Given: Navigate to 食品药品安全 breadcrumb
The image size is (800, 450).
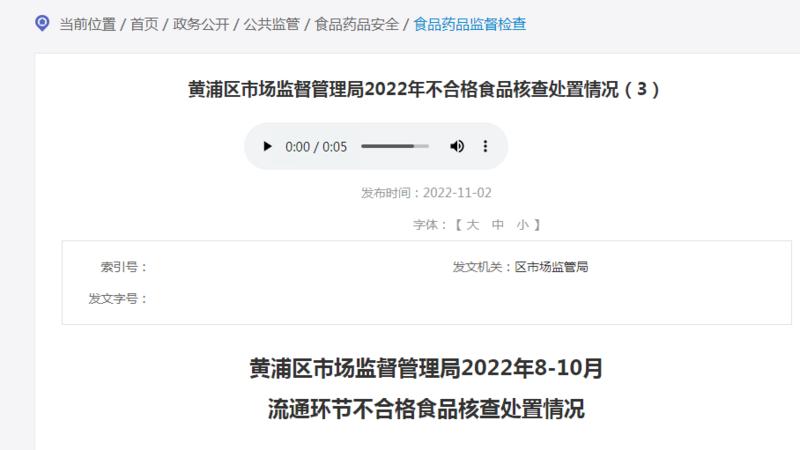Looking at the screenshot, I should [357, 24].
